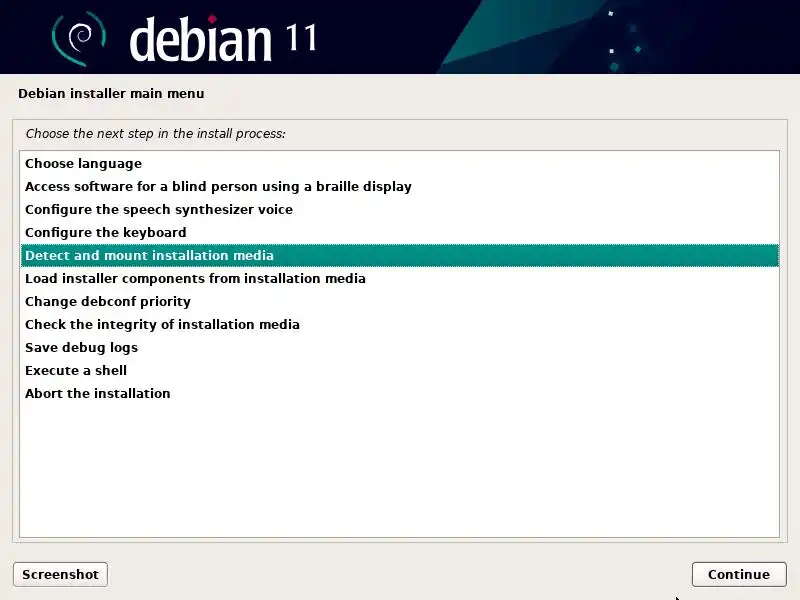Select the Choose language menu entry
The width and height of the screenshot is (800, 600).
click(x=400, y=163)
